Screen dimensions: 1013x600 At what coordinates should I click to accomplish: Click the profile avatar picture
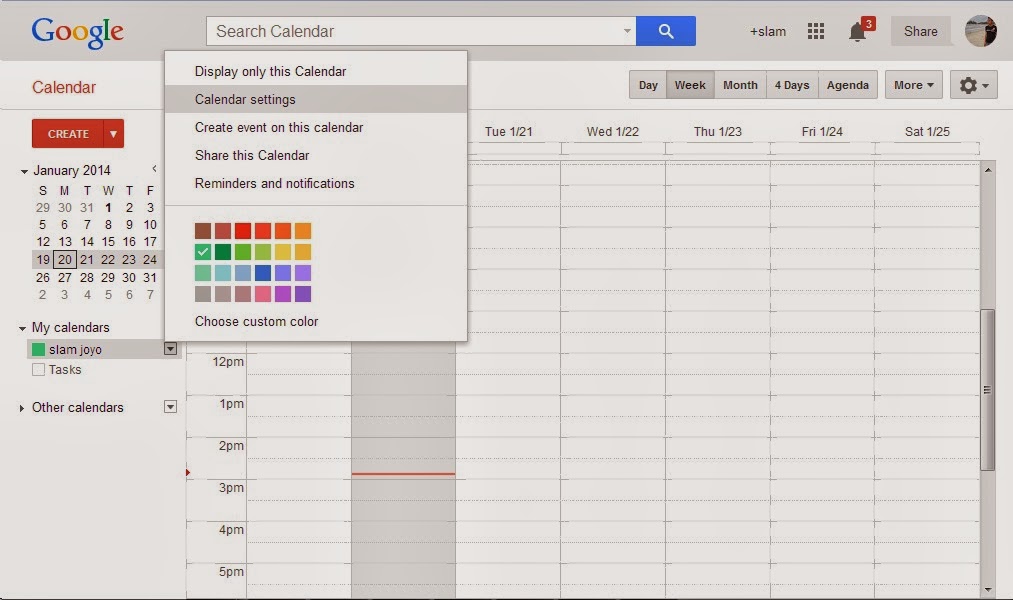click(981, 31)
